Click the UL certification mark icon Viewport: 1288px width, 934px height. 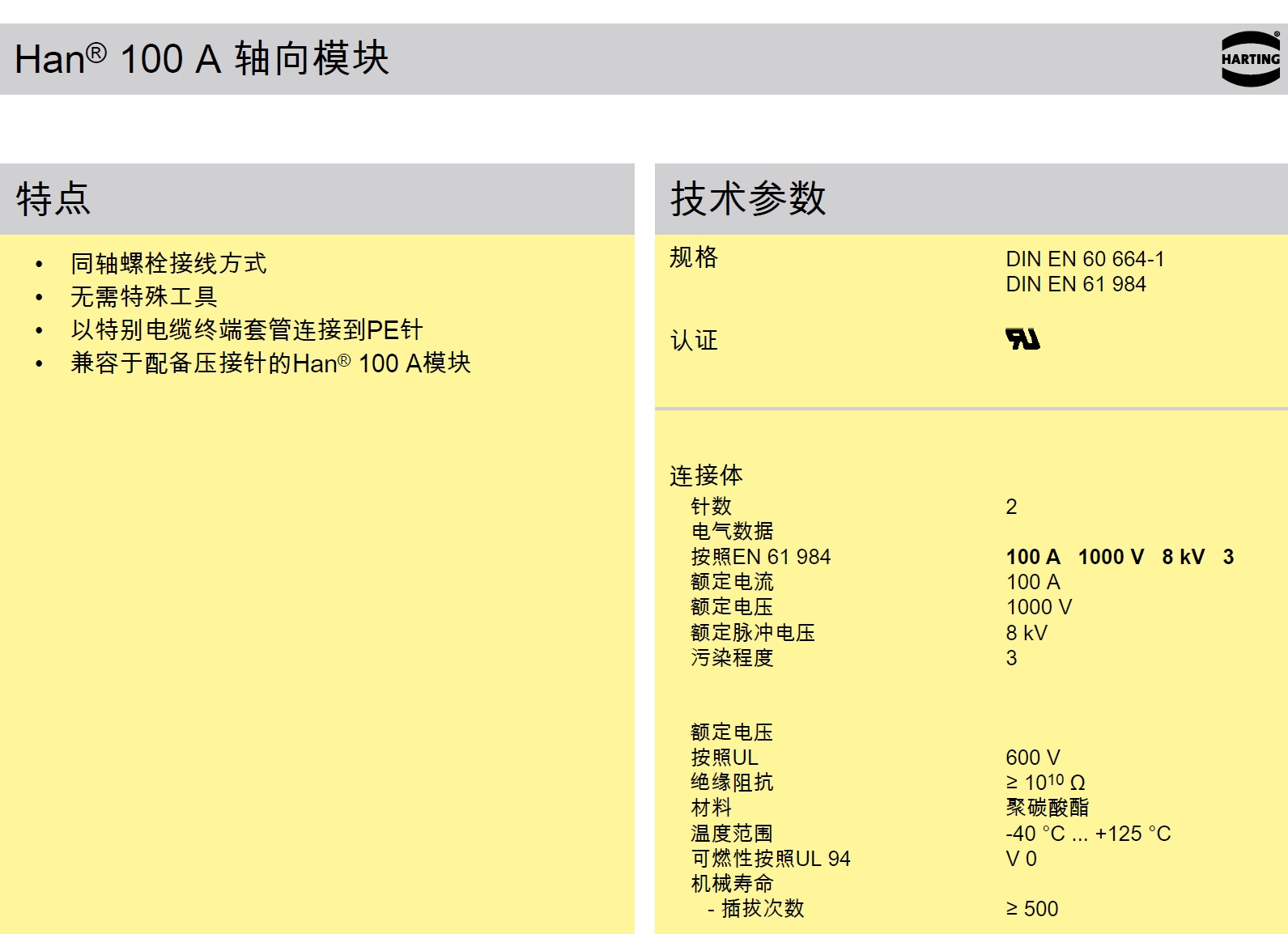pyautogui.click(x=1022, y=338)
